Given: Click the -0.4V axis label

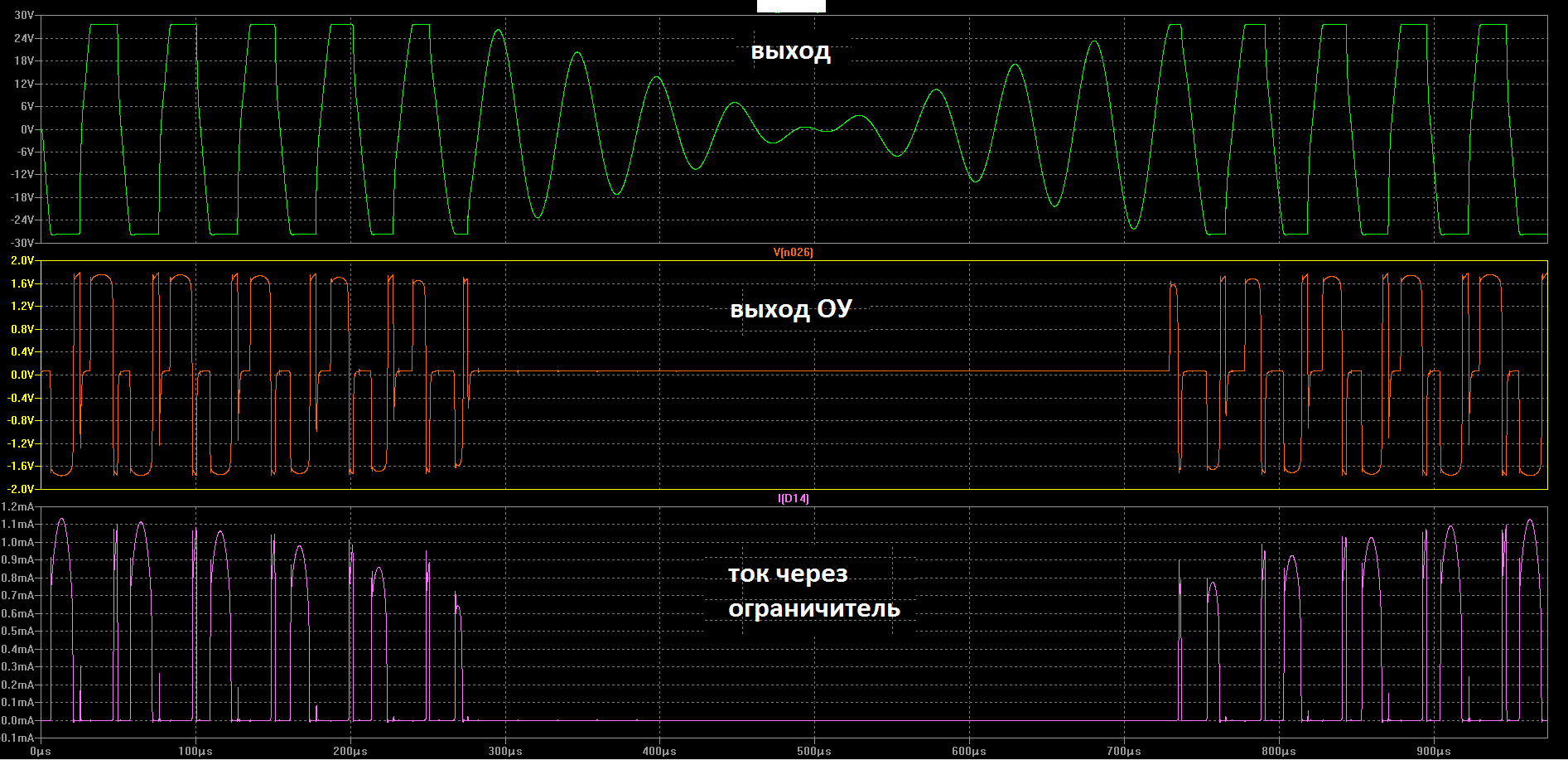Looking at the screenshot, I should pos(21,398).
